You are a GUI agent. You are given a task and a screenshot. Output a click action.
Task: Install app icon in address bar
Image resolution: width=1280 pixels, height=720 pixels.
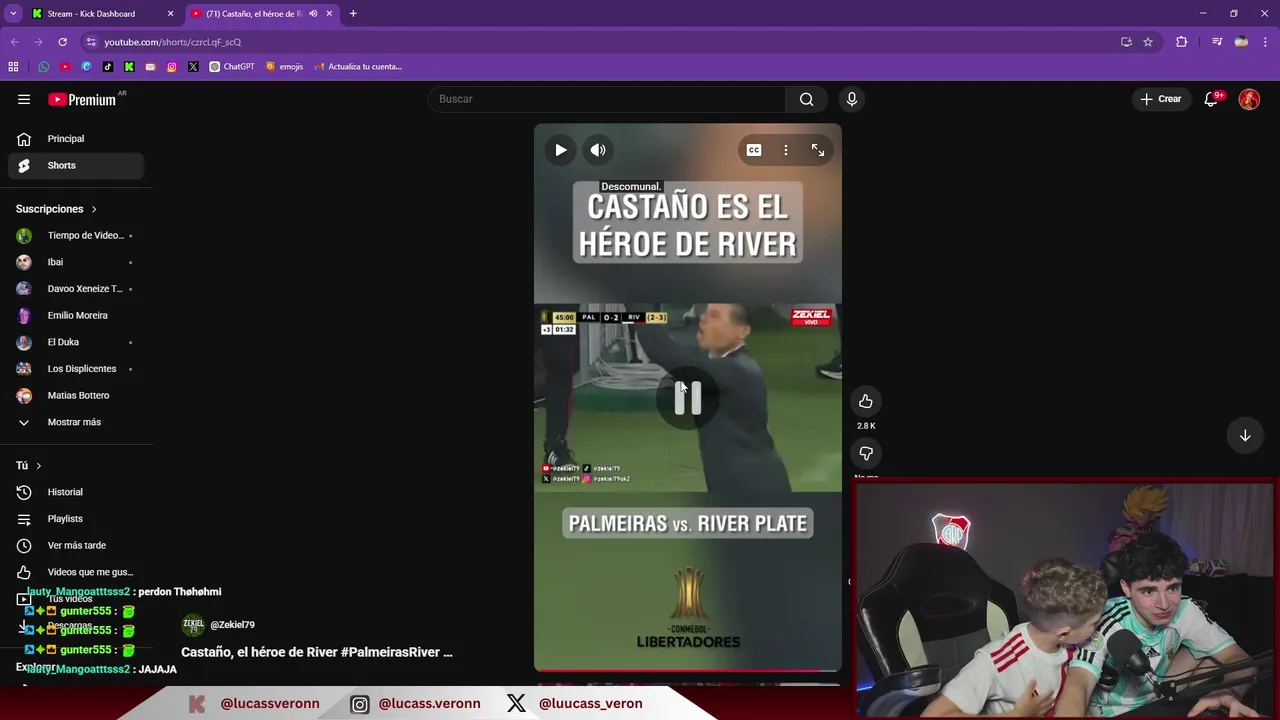(1126, 42)
